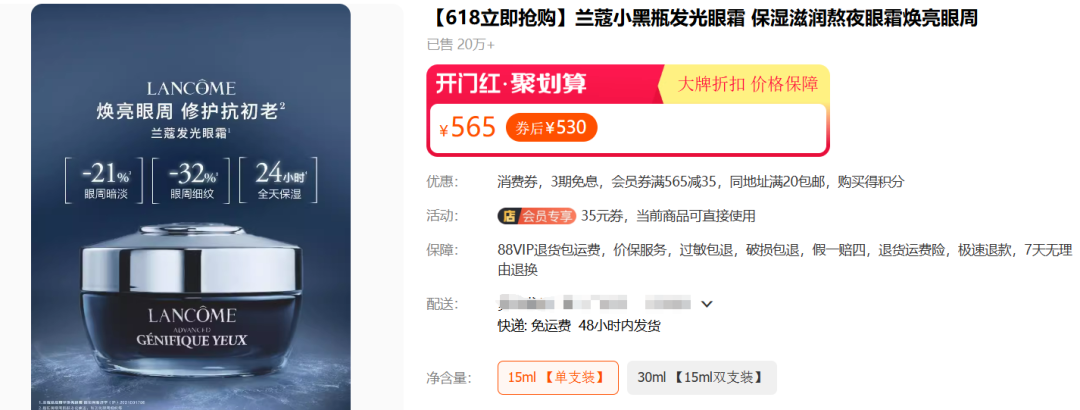Image resolution: width=1080 pixels, height=410 pixels.
Task: Expand the delivery address dropdown arrow
Action: [707, 304]
